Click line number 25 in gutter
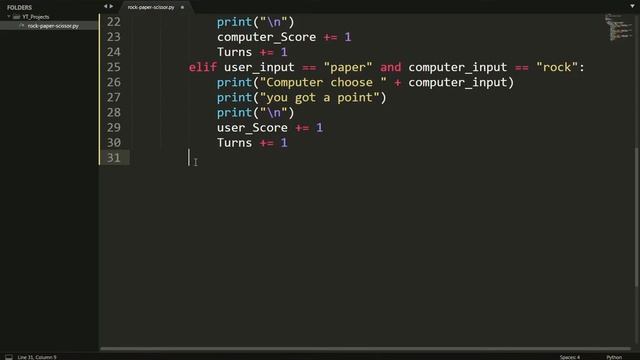Screen dimensions: 640x360 point(113,67)
